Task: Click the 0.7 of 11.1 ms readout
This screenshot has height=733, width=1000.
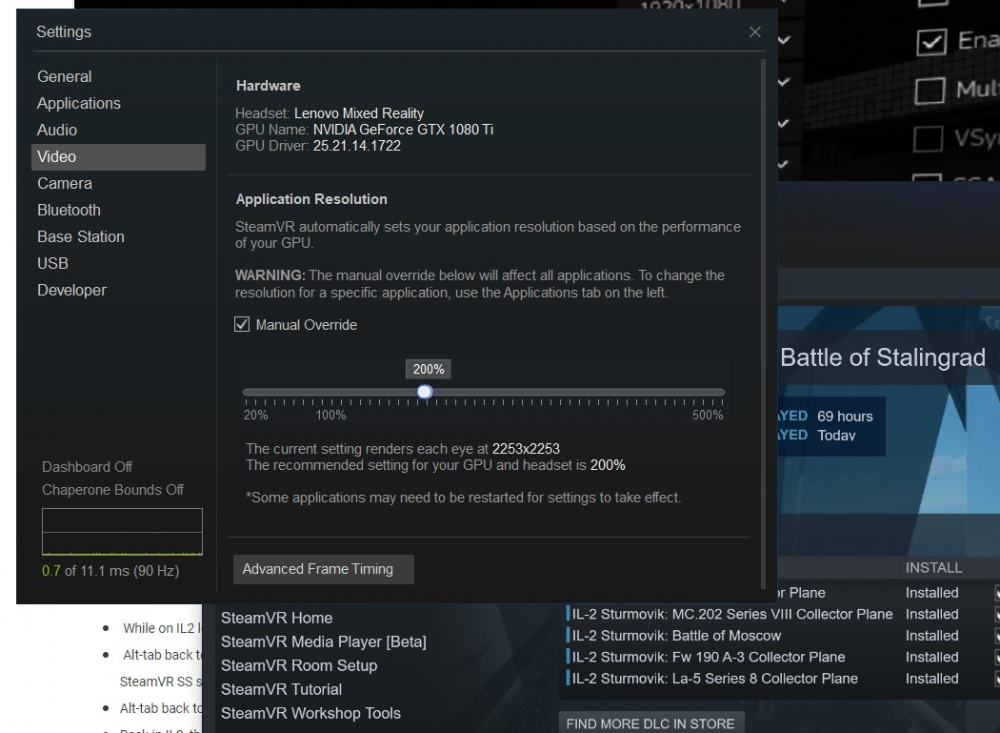Action: coord(110,571)
